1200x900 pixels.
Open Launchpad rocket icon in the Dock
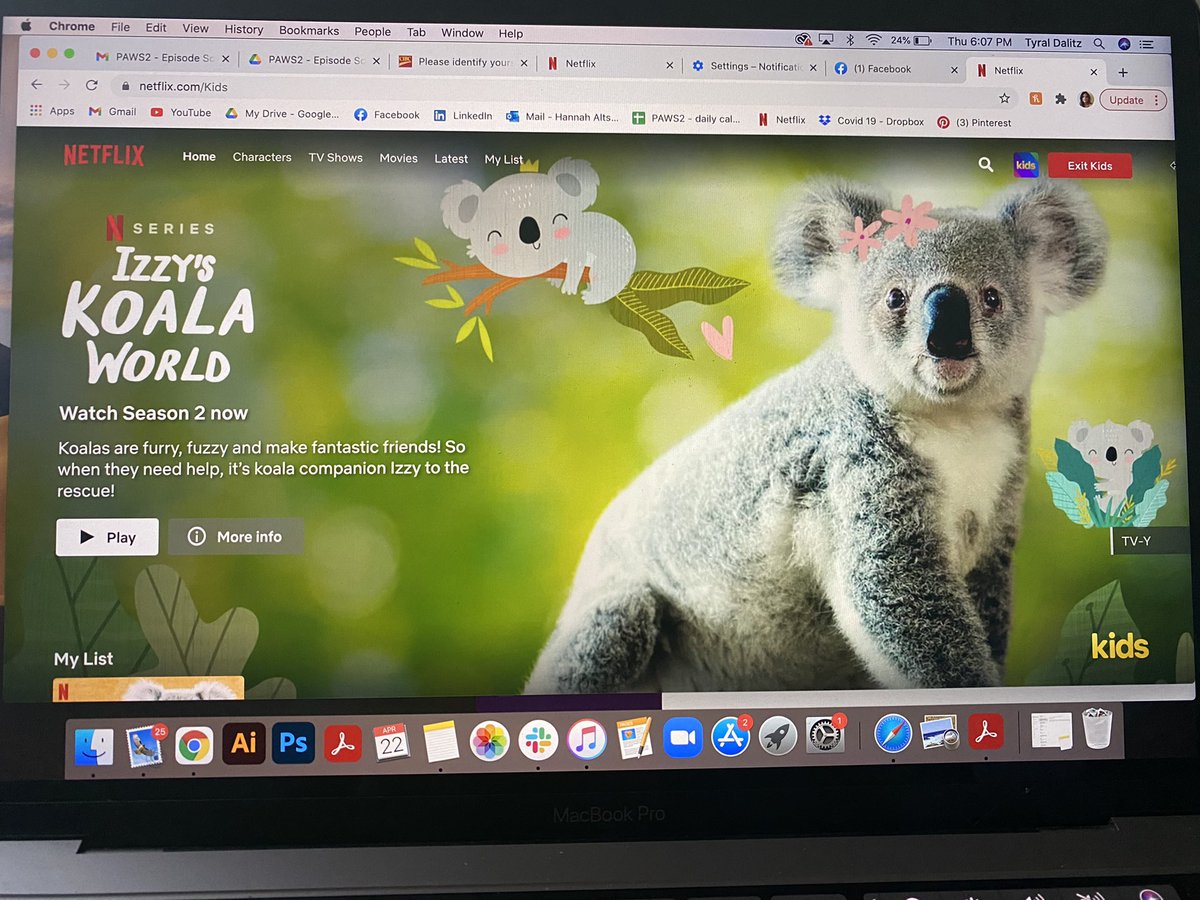click(x=778, y=736)
